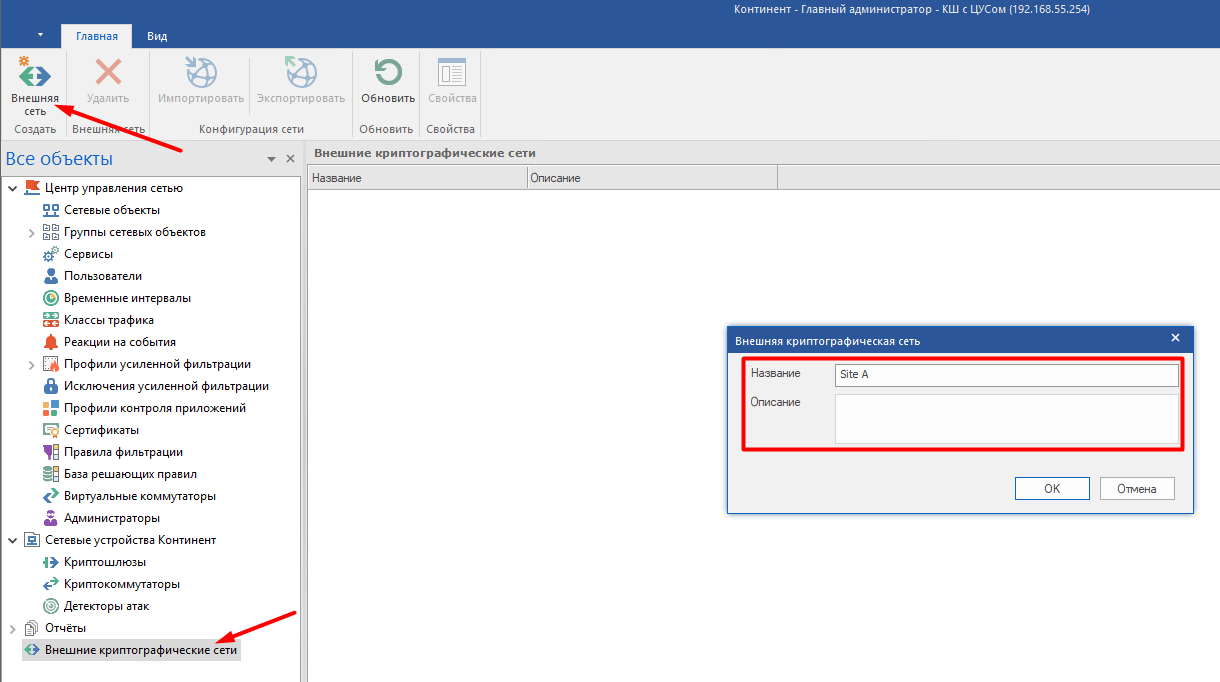
Task: Select the Группы сетевых объектов icon
Action: click(51, 232)
